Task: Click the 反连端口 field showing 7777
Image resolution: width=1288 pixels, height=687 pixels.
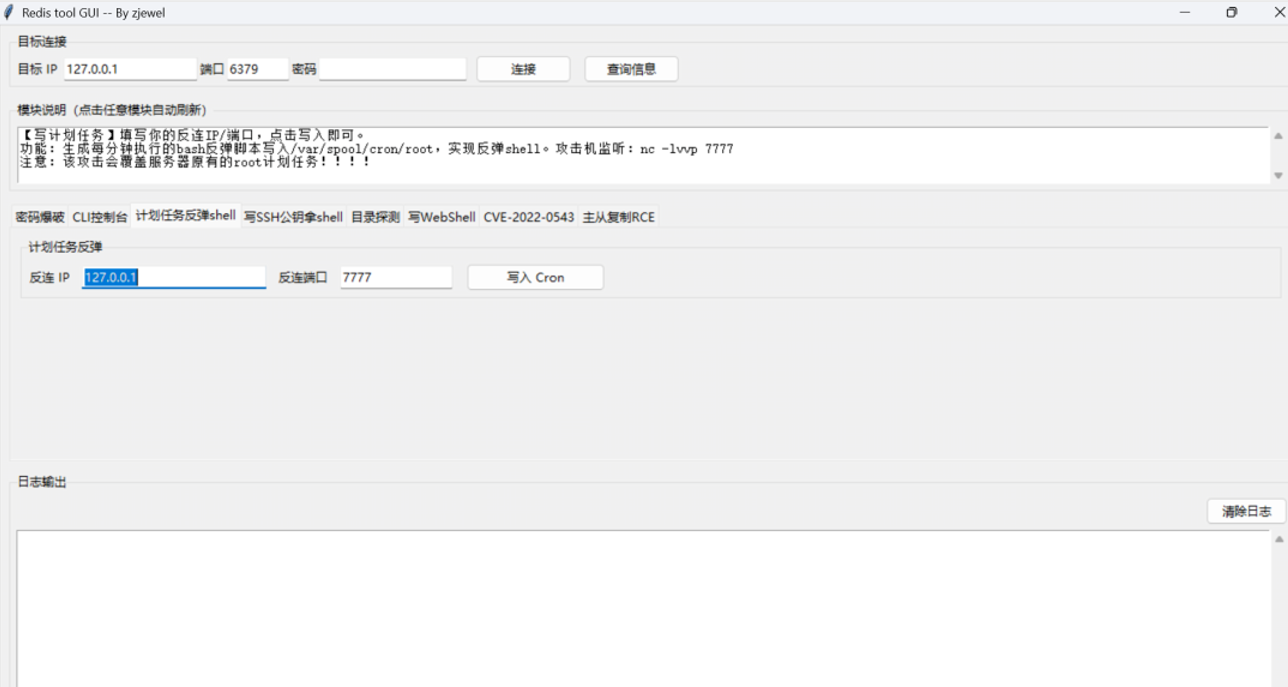Action: [x=395, y=278]
